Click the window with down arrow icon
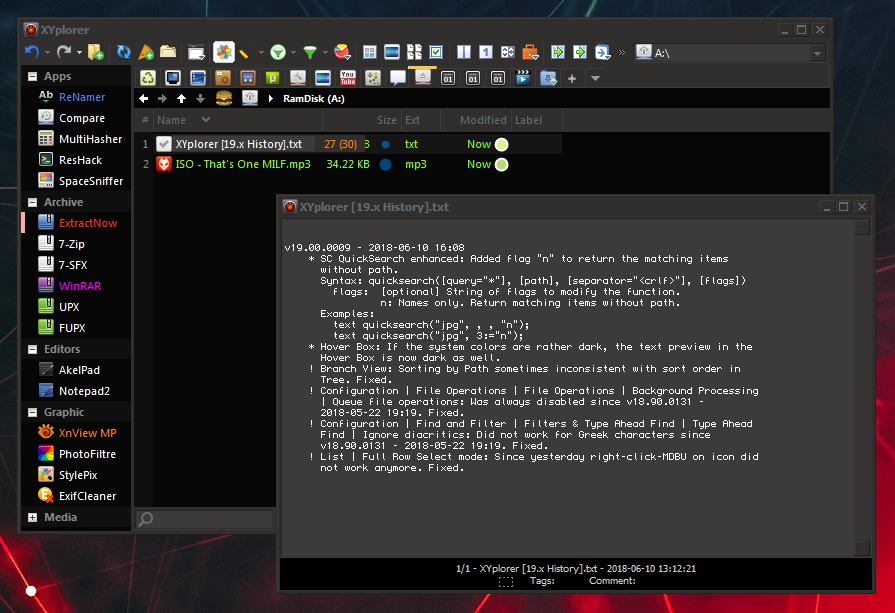 tap(196, 52)
